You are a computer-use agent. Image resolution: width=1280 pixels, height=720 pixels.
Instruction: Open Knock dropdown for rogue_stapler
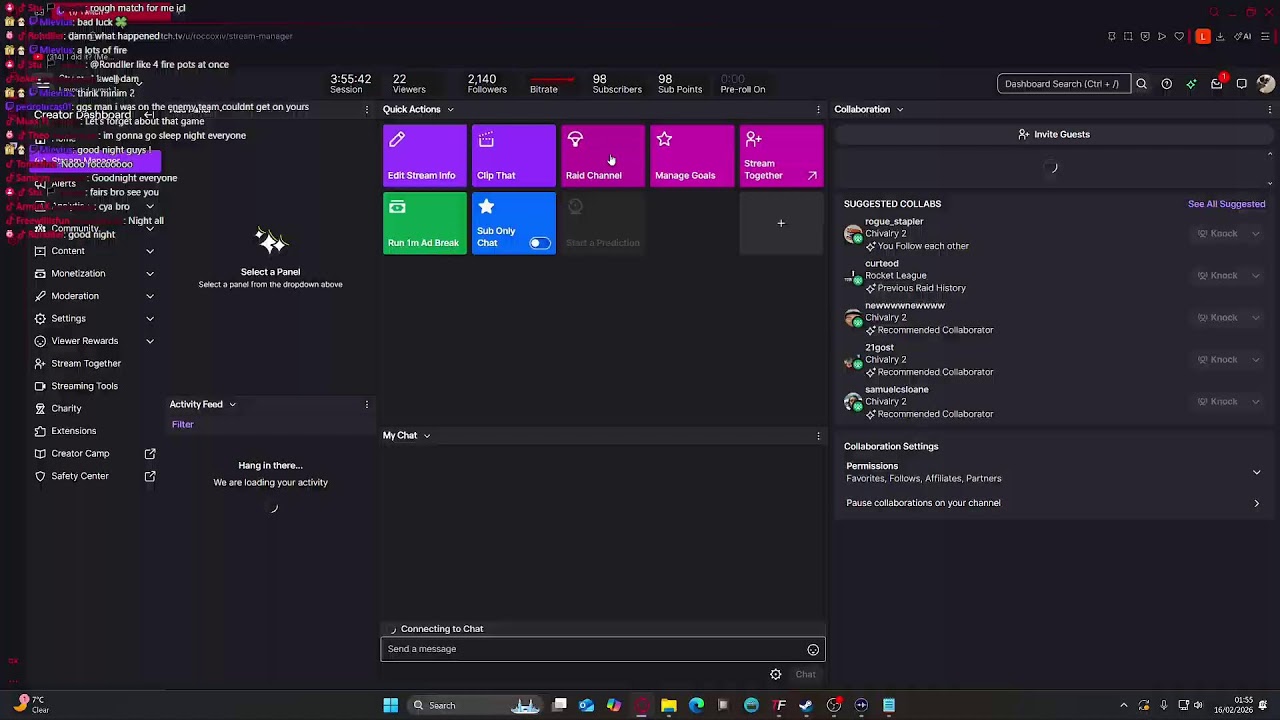(1255, 234)
